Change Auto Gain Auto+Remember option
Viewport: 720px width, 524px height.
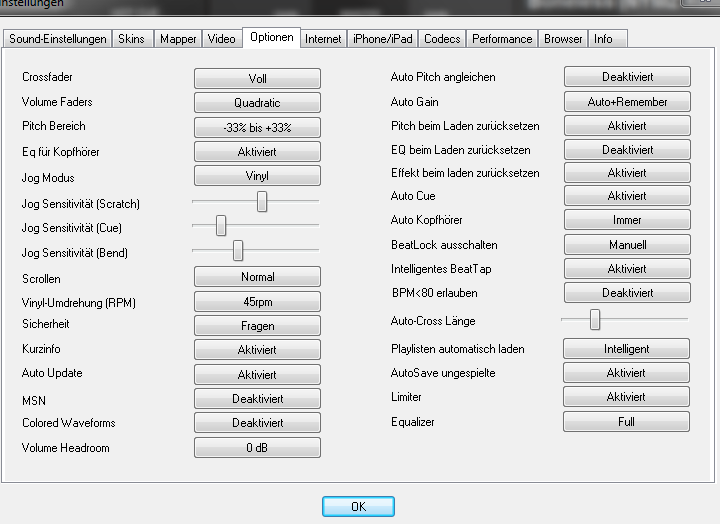627,102
